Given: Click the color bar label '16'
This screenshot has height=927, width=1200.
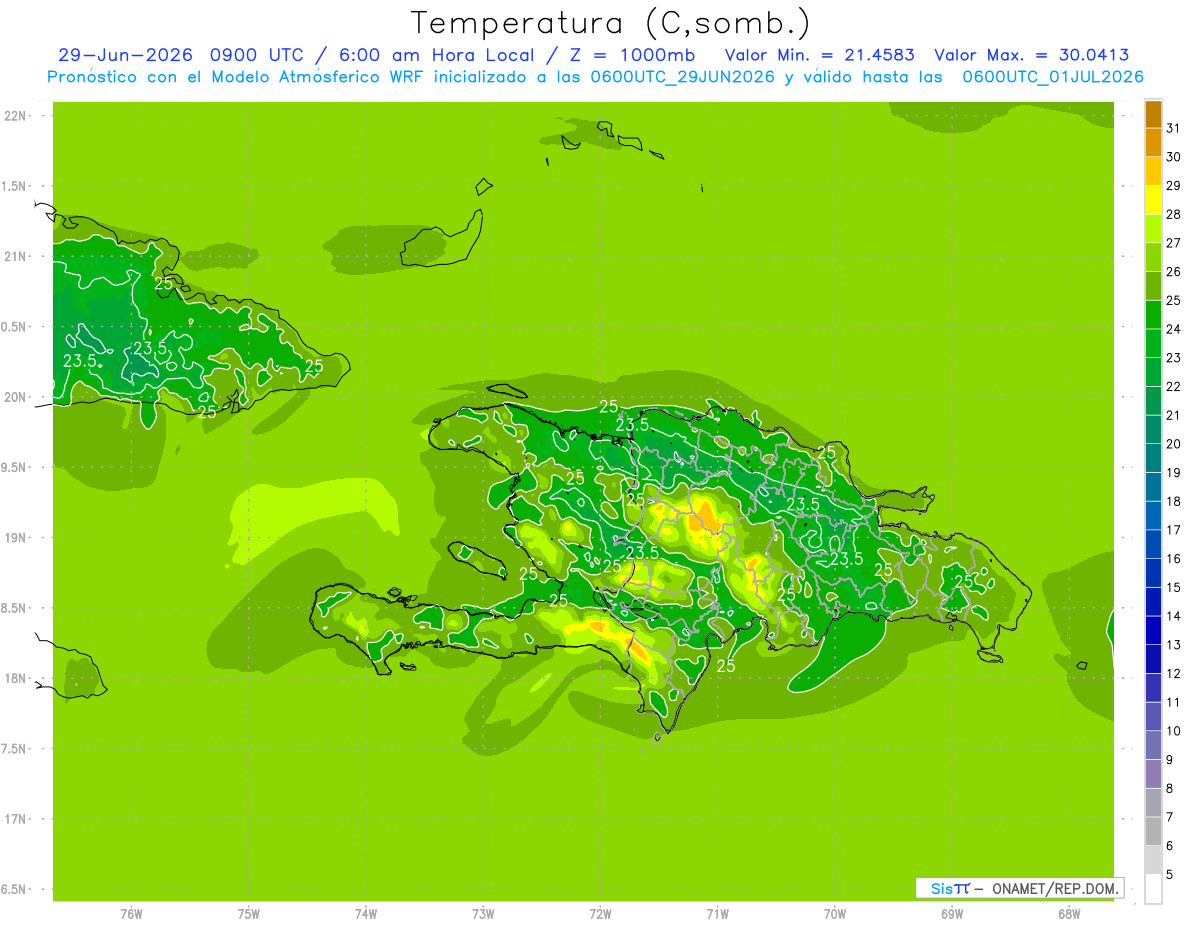Looking at the screenshot, I should (1173, 559).
